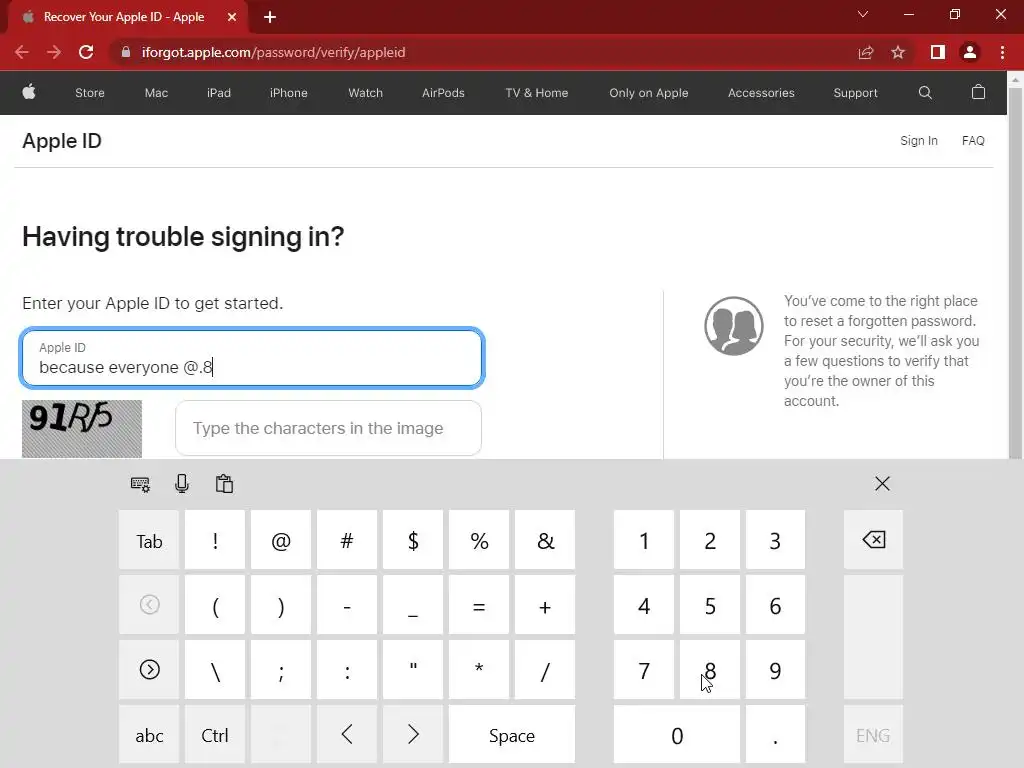Click the Sign In link
Image resolution: width=1024 pixels, height=768 pixels.
pyautogui.click(x=918, y=140)
